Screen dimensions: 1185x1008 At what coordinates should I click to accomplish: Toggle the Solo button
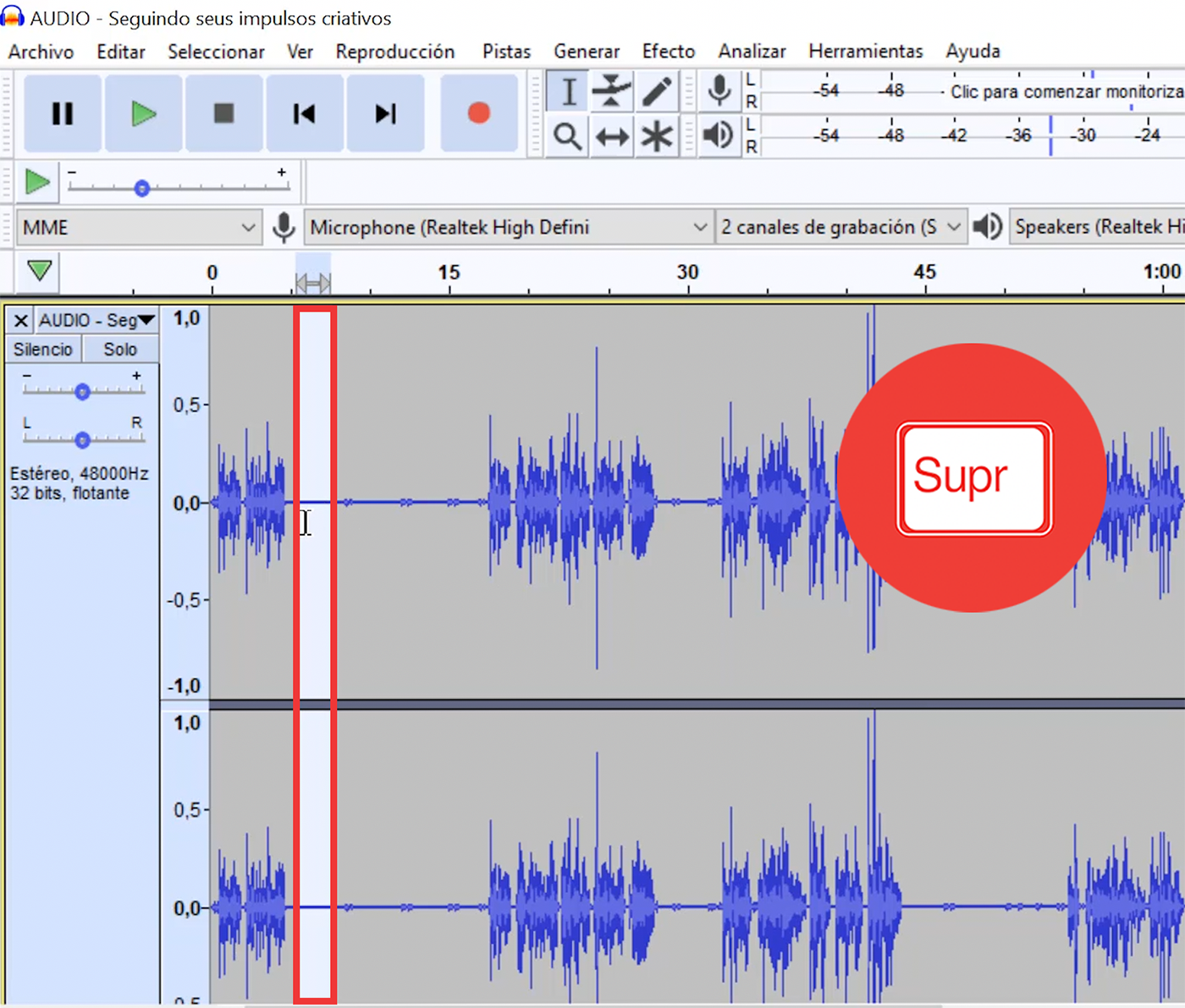pos(120,350)
